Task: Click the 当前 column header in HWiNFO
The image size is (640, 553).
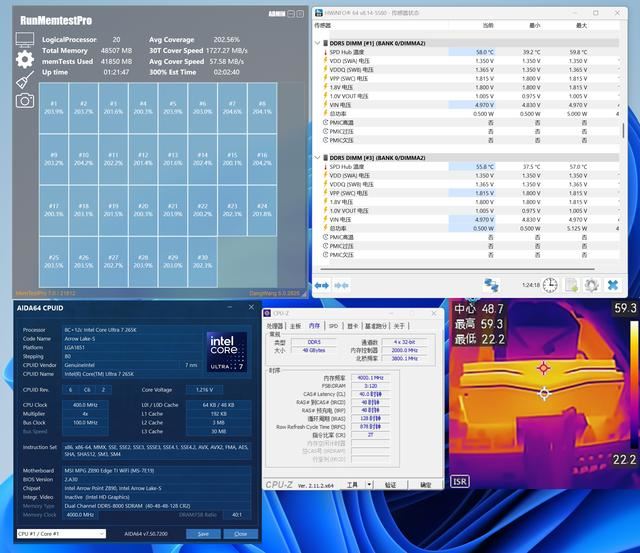Action: (488, 25)
